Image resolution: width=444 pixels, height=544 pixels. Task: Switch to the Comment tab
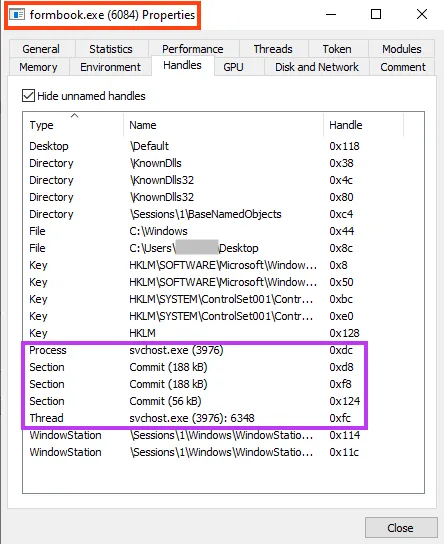coord(403,67)
